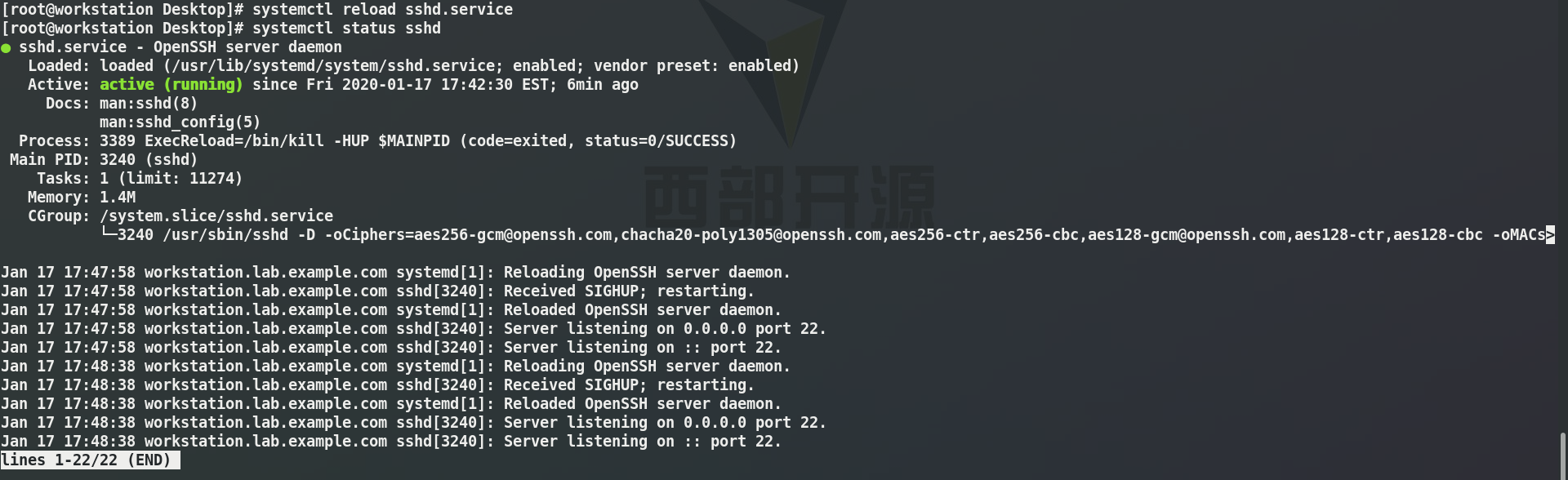Click the tree branch glyph before 3240
The image size is (1568, 480).
click(108, 235)
